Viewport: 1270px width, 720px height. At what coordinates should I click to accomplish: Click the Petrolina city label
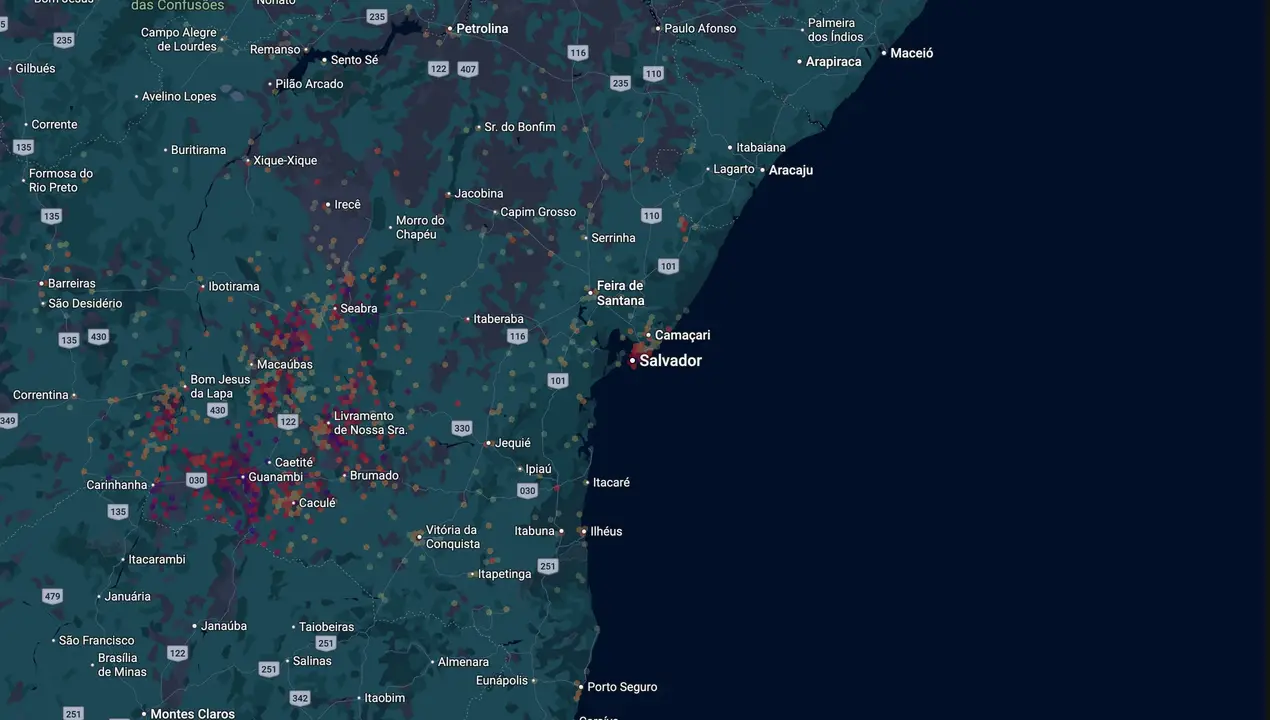pyautogui.click(x=482, y=29)
